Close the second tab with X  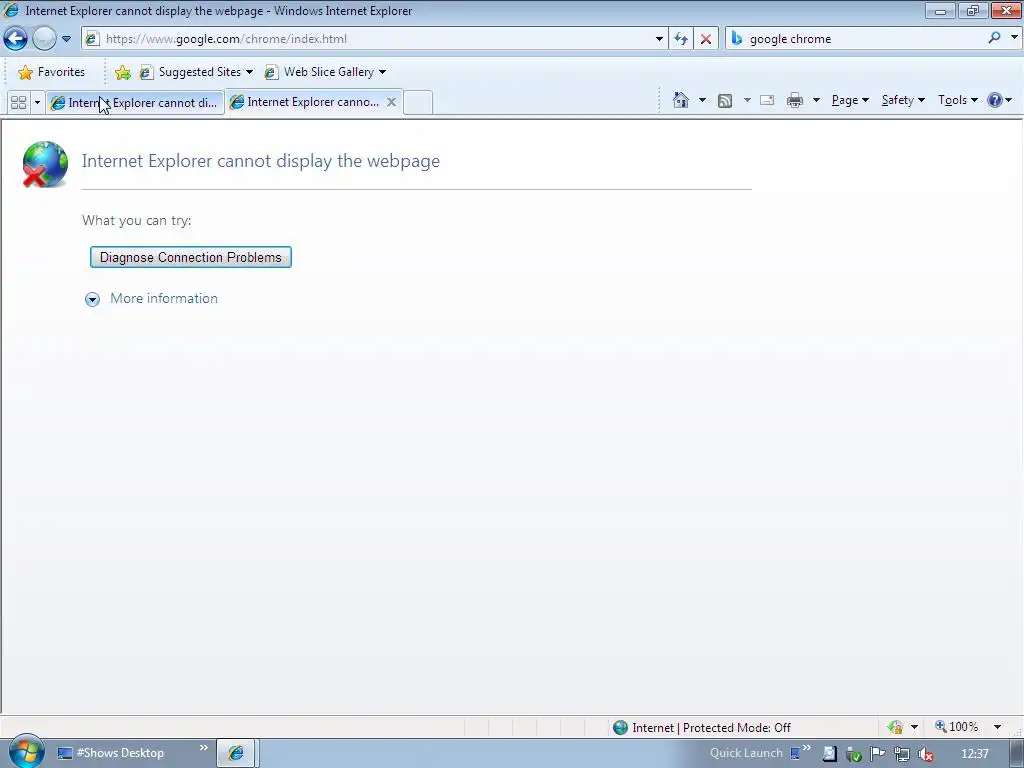pos(391,102)
